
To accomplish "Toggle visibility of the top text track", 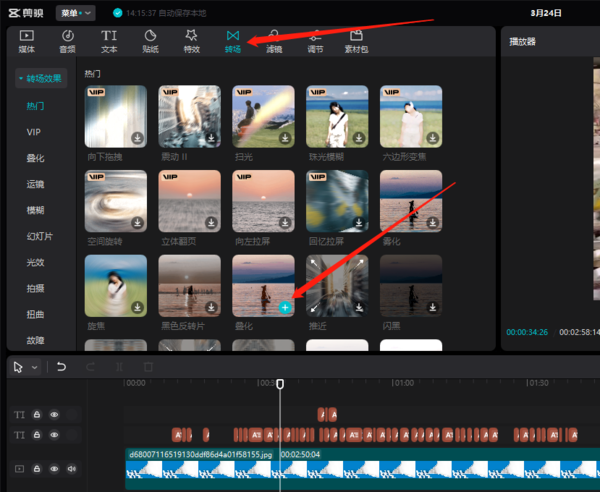I will pyautogui.click(x=54, y=414).
